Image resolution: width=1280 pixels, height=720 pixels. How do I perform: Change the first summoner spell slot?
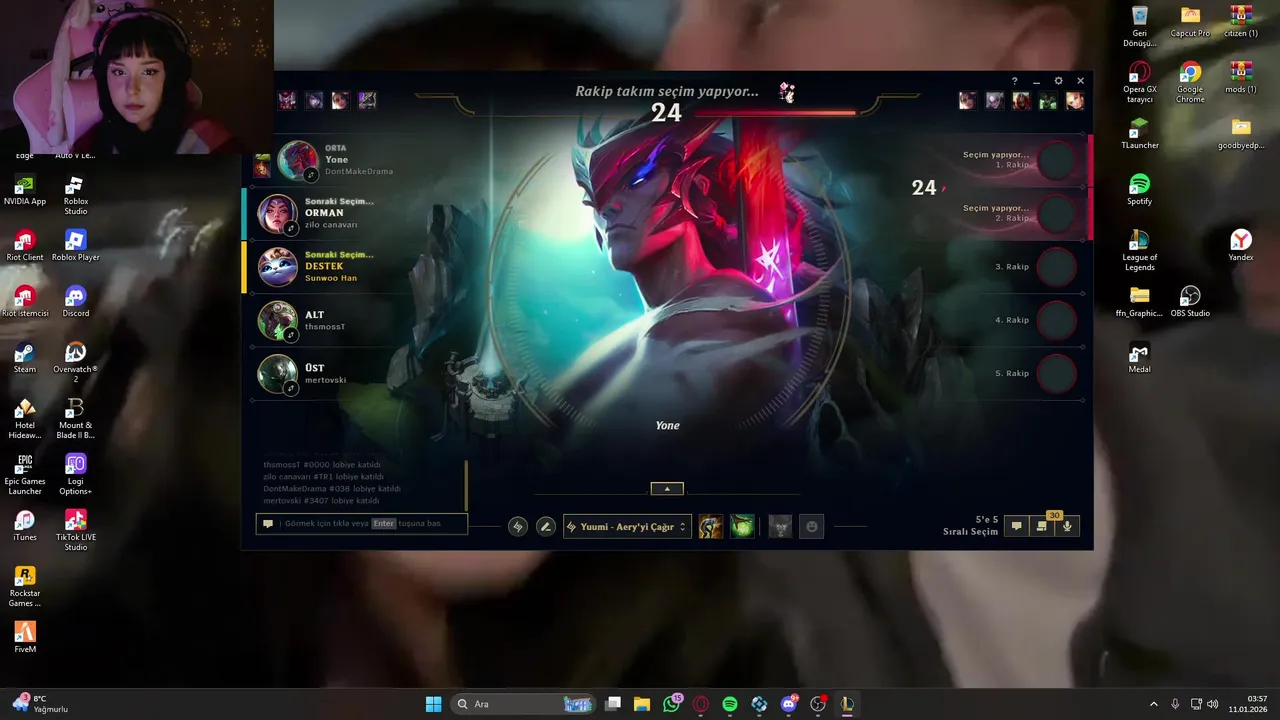click(x=710, y=526)
